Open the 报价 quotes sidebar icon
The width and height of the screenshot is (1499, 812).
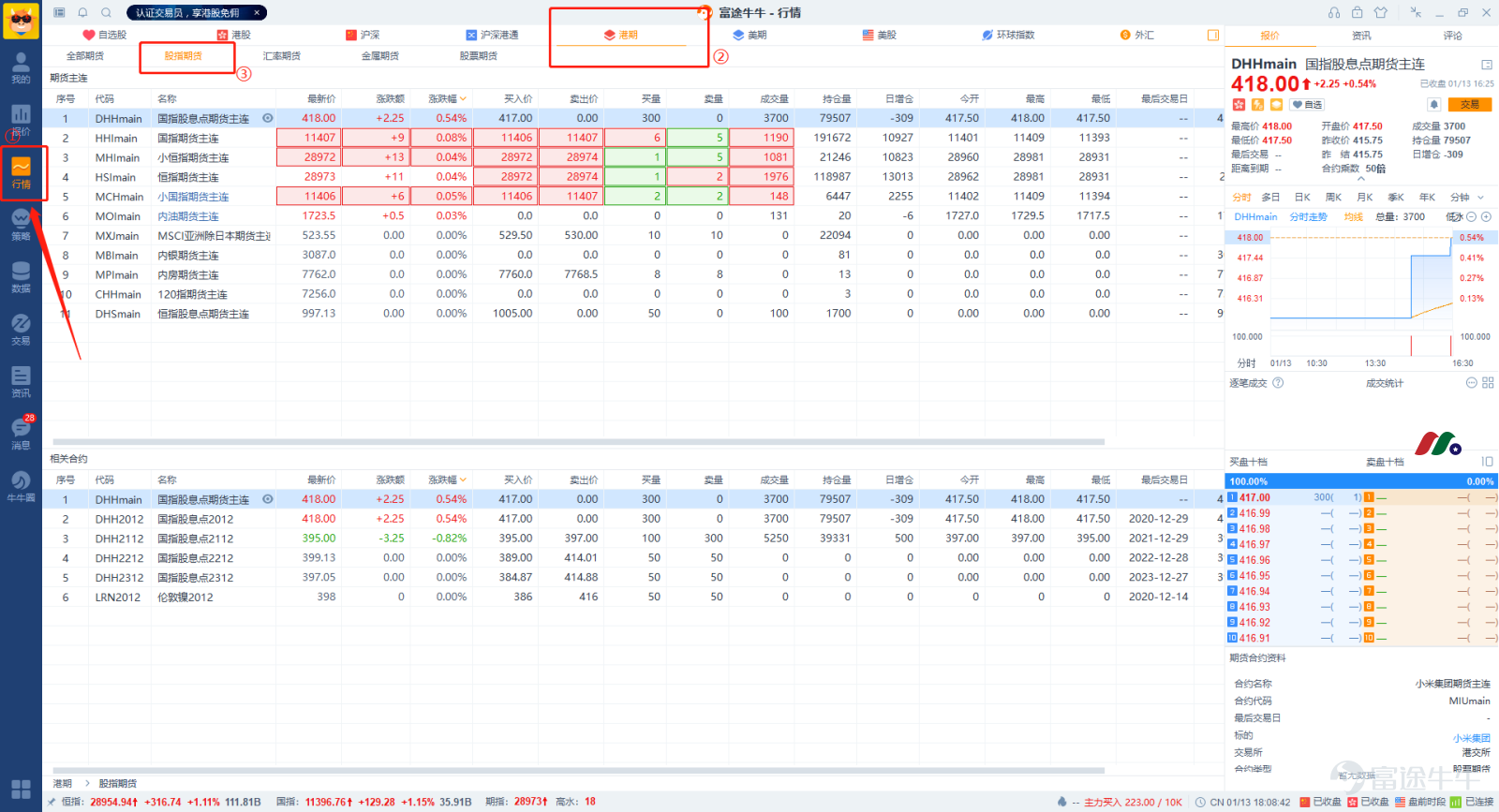coord(21,120)
